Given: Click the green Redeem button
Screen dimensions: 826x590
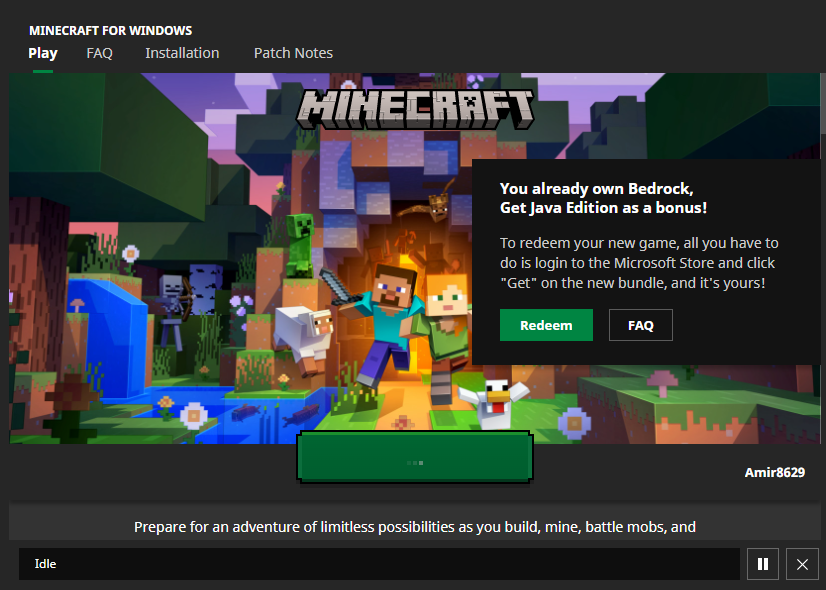Looking at the screenshot, I should pos(546,325).
